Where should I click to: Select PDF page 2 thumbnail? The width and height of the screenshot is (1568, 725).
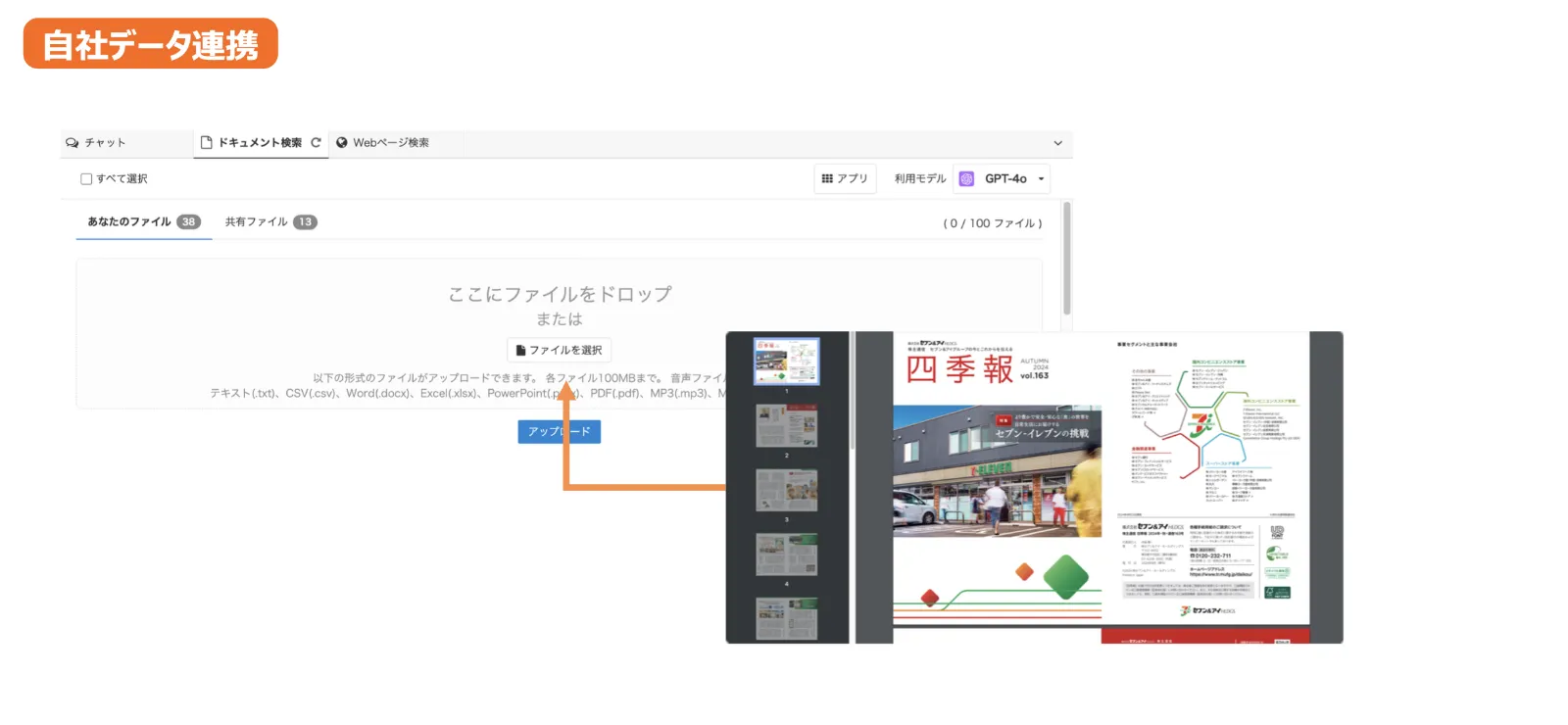point(787,426)
